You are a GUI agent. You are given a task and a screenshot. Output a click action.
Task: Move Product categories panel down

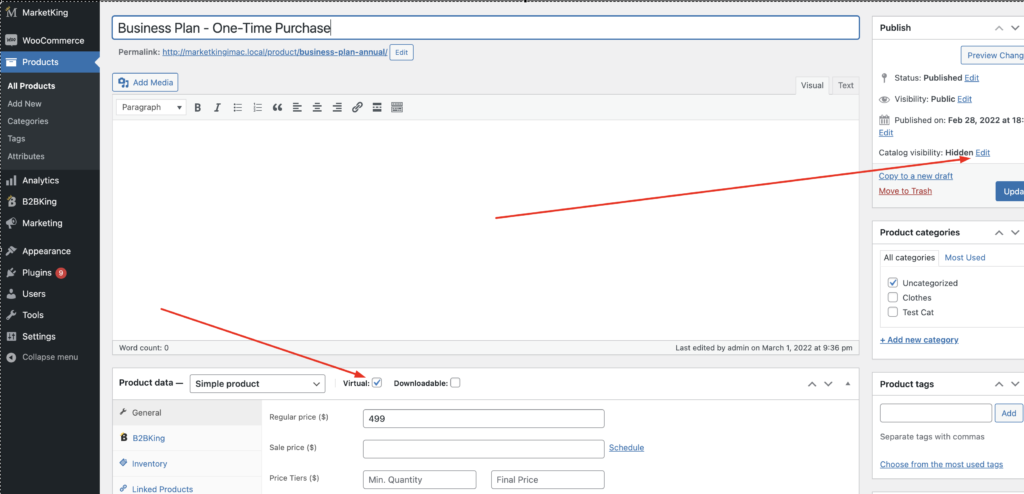[1016, 233]
